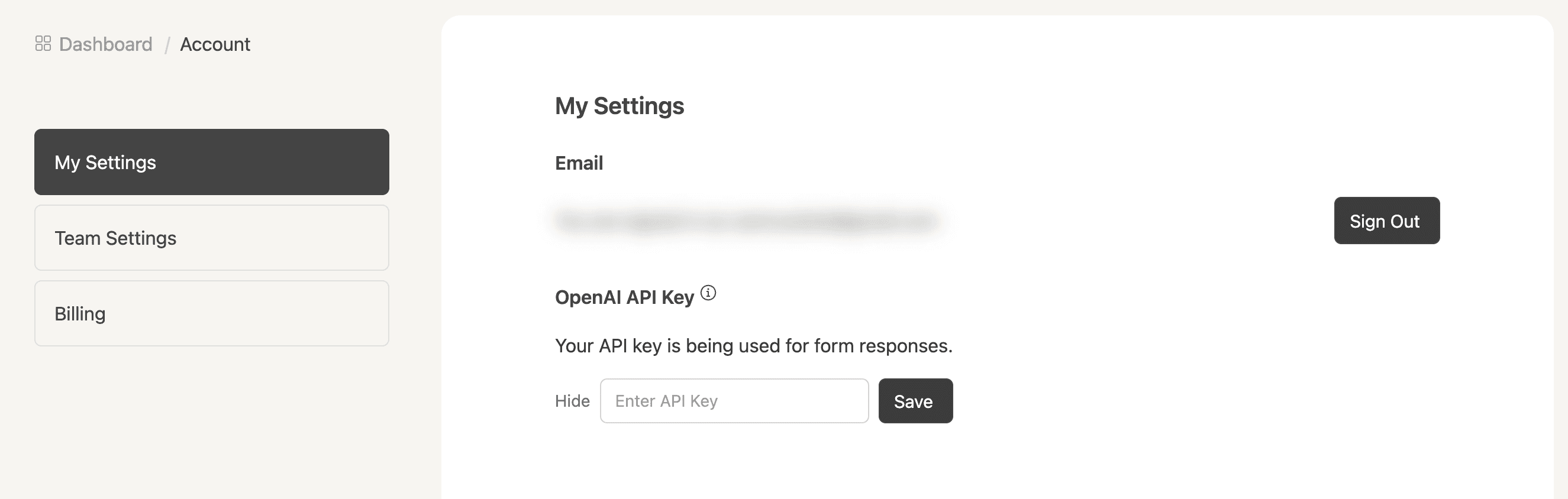The image size is (1568, 499).
Task: Toggle API key visibility with Hide
Action: pyautogui.click(x=571, y=400)
